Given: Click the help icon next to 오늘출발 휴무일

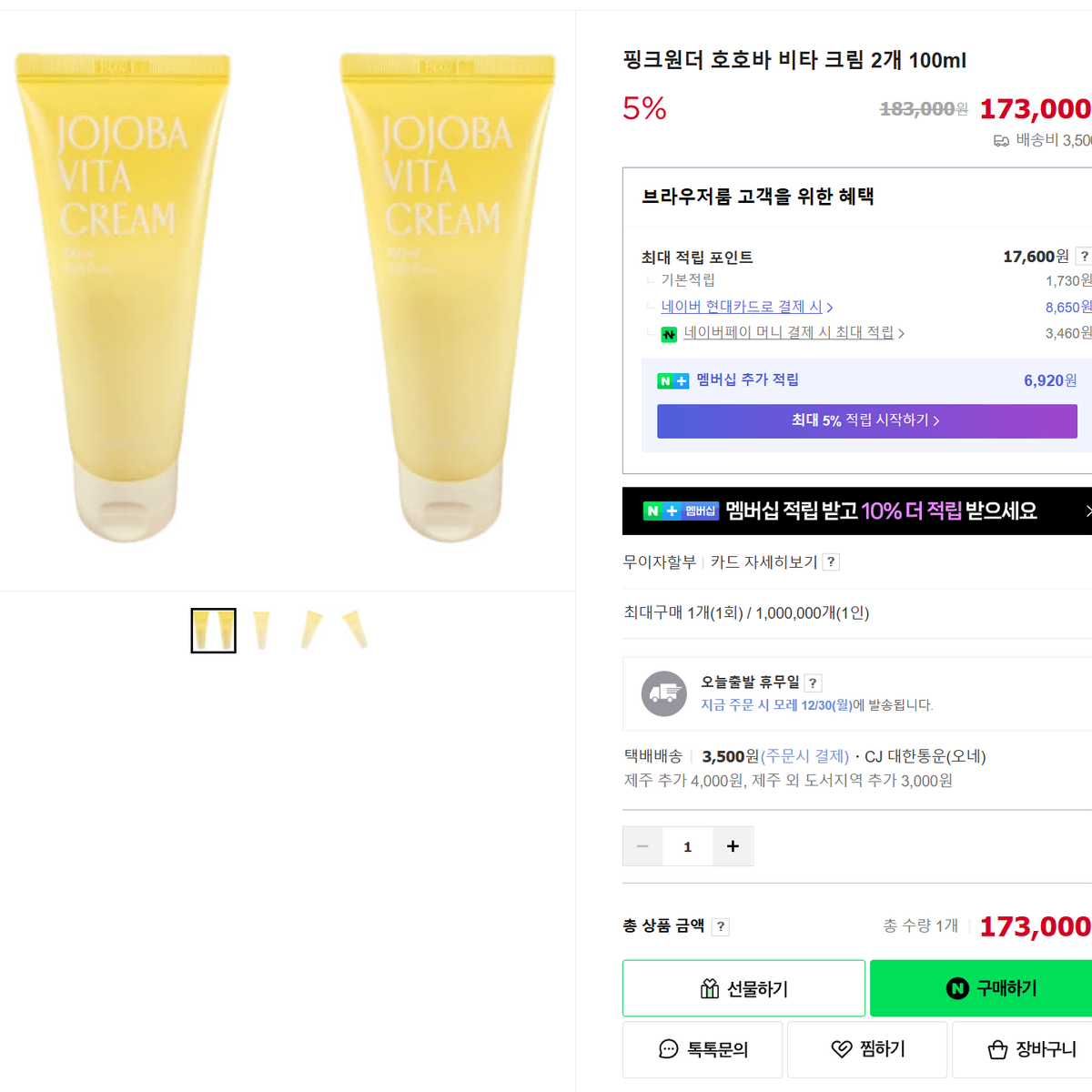Looking at the screenshot, I should pyautogui.click(x=813, y=682).
